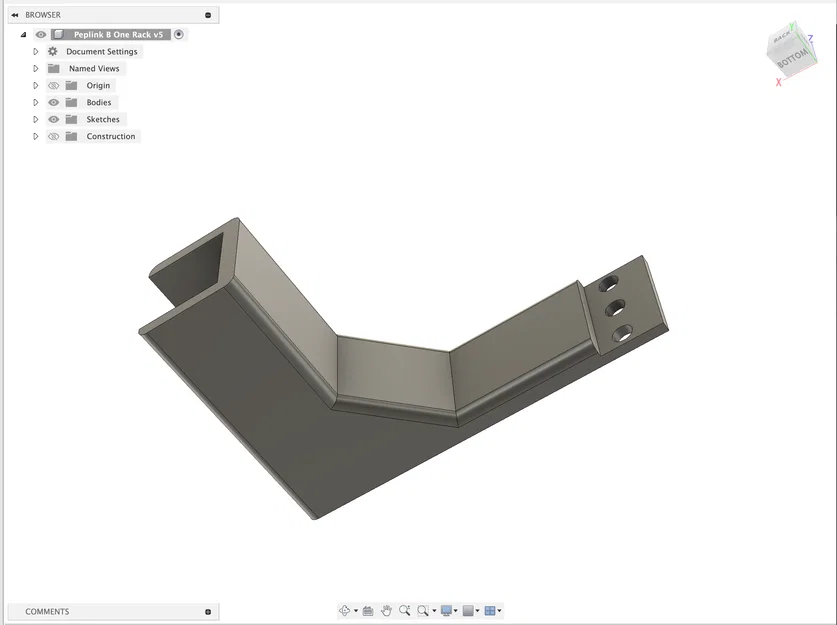Select the Orbit tool in the navigation bar
Image resolution: width=837 pixels, height=625 pixels.
(345, 610)
